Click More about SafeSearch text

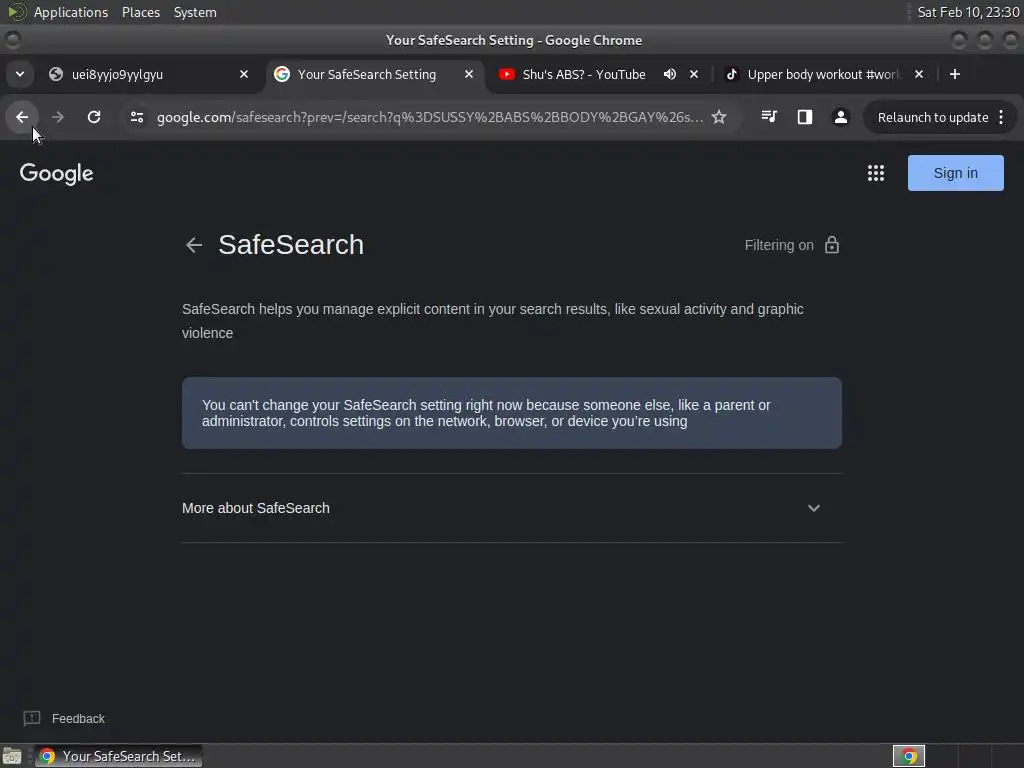(255, 508)
